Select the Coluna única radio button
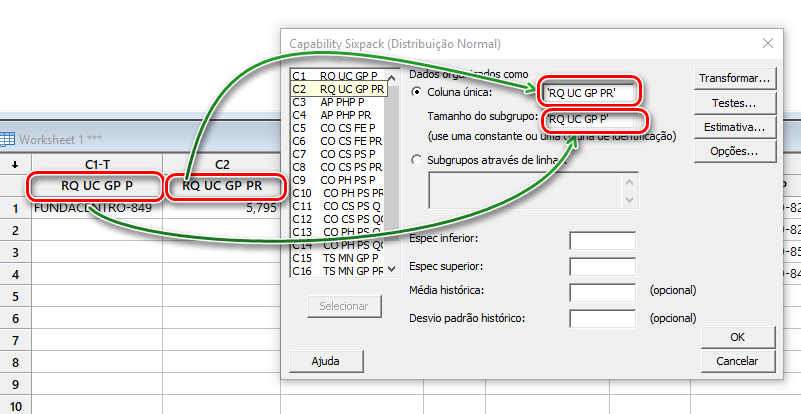 (417, 92)
